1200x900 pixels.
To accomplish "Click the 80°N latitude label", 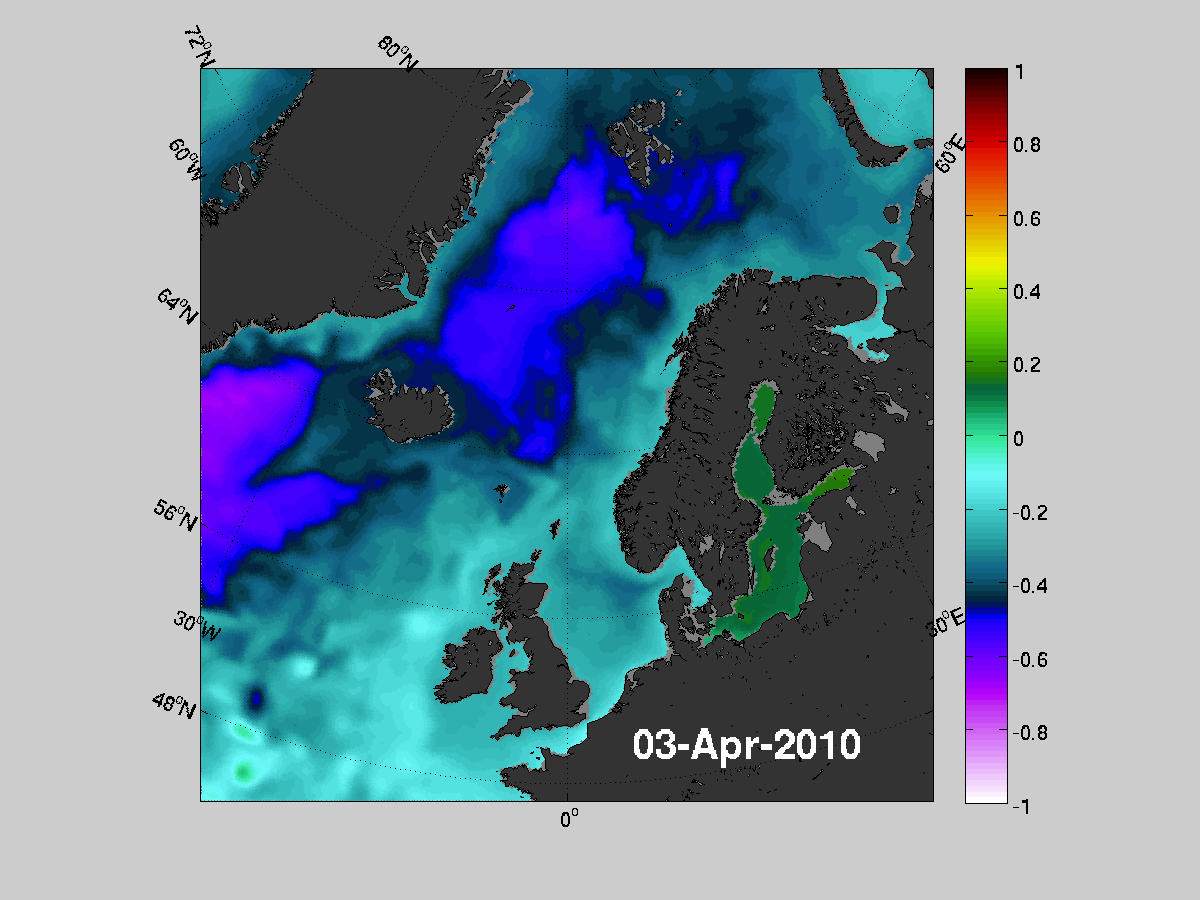I will pos(397,53).
